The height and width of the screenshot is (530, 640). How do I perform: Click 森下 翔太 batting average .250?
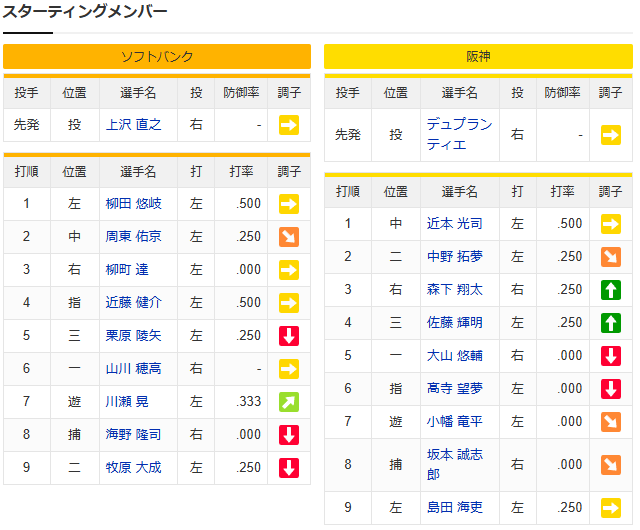coord(570,289)
